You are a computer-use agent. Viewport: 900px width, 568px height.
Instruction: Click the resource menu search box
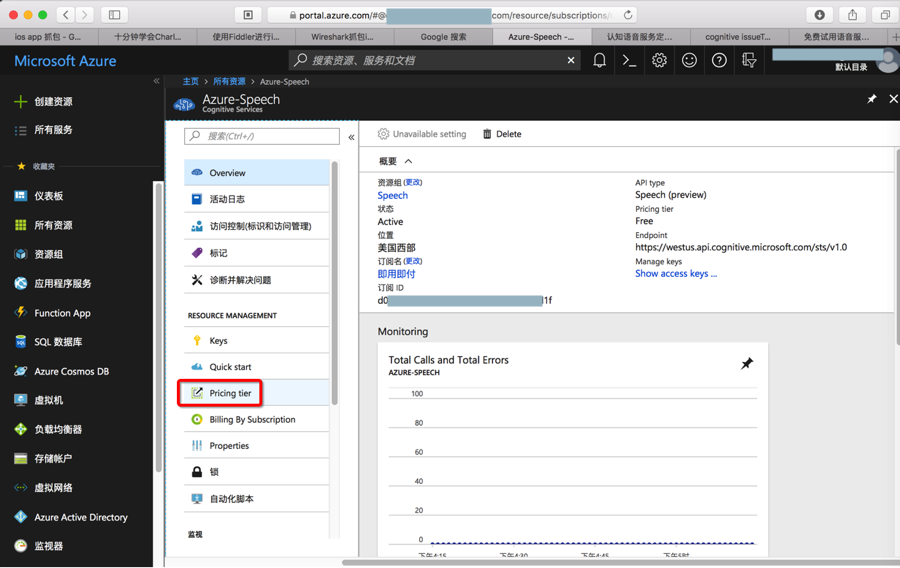263,136
